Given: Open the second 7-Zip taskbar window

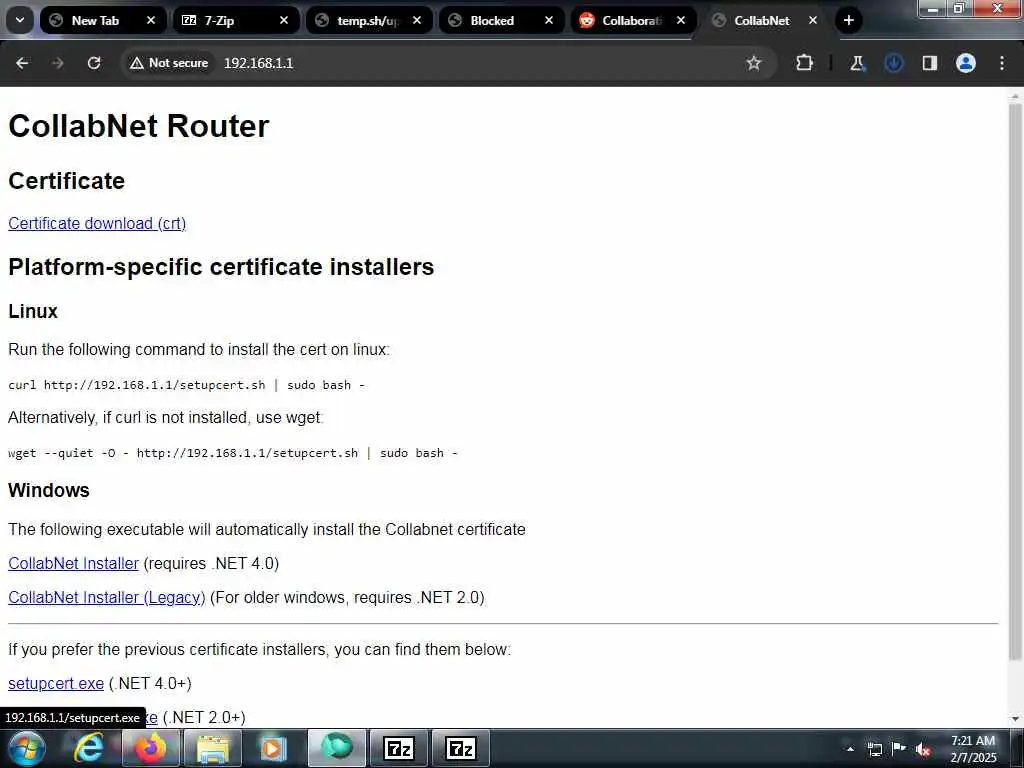Looking at the screenshot, I should tap(461, 748).
